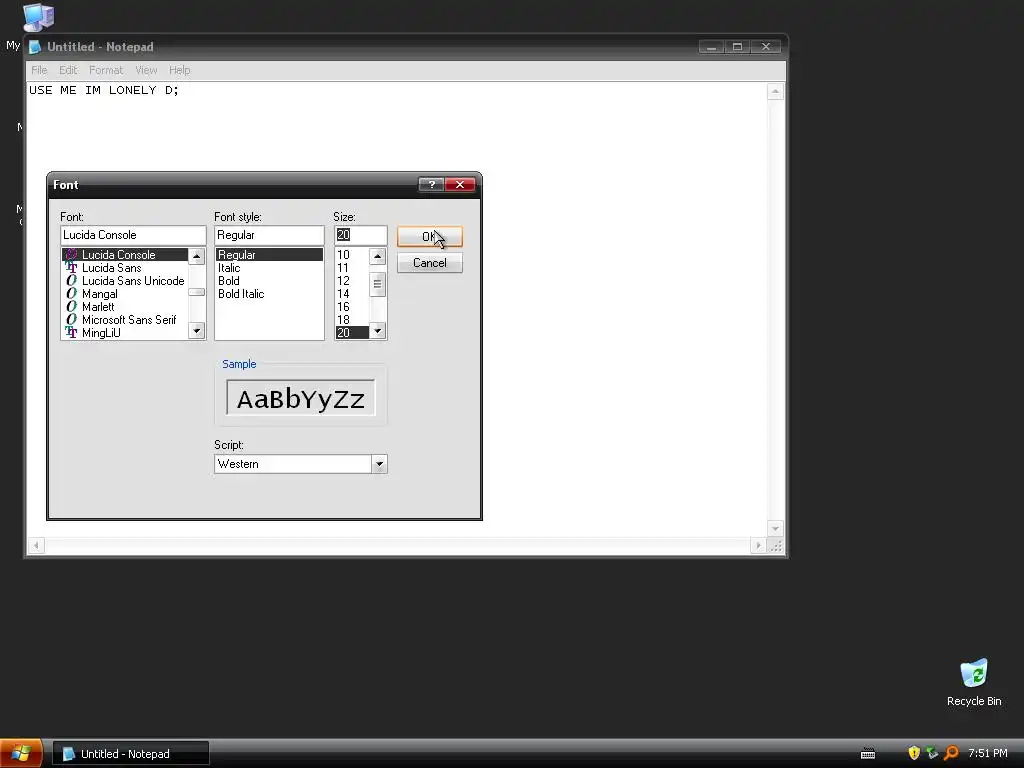Select size 20 in the size list
The width and height of the screenshot is (1024, 768).
(351, 333)
